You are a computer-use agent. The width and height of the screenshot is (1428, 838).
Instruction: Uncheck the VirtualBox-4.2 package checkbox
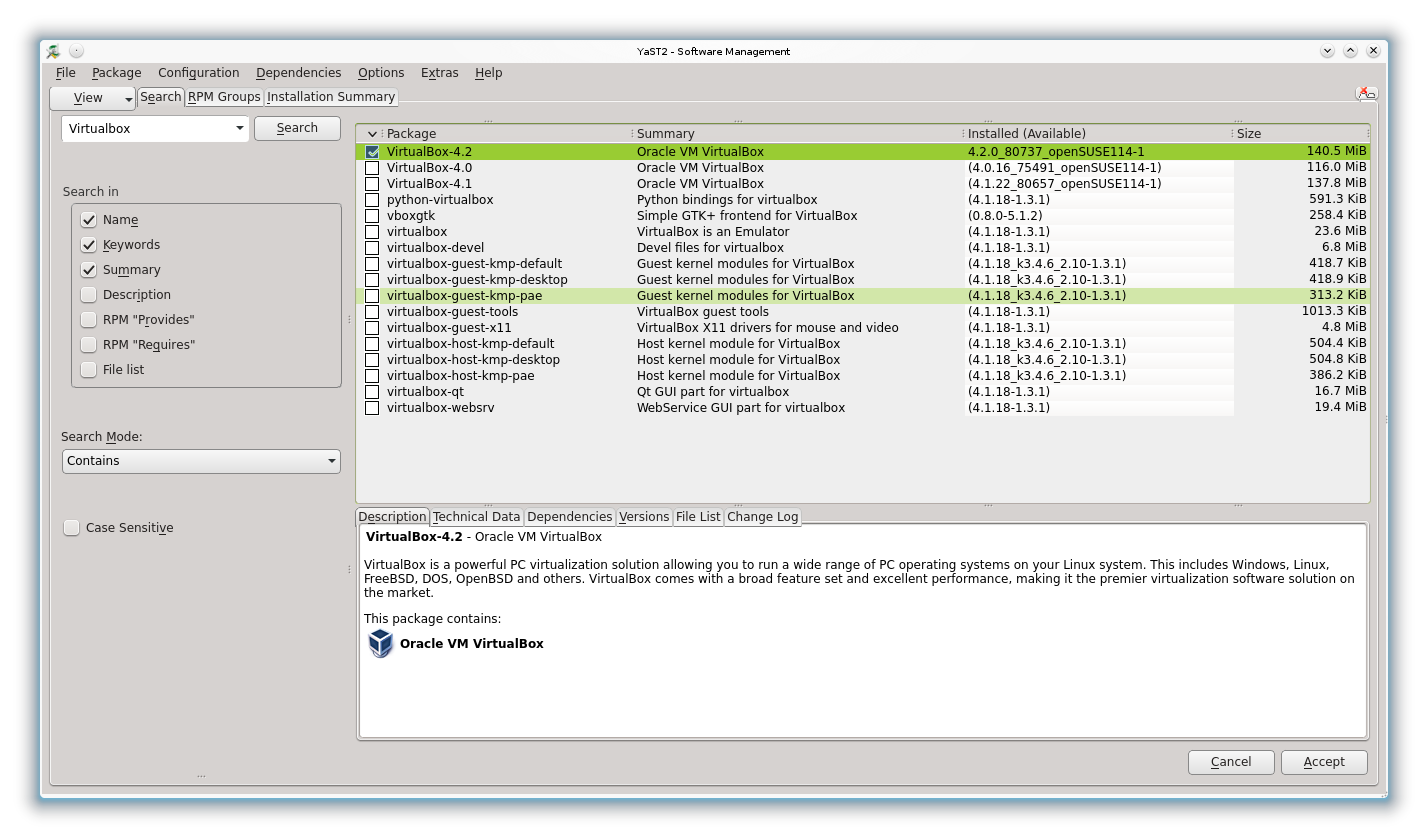(372, 152)
